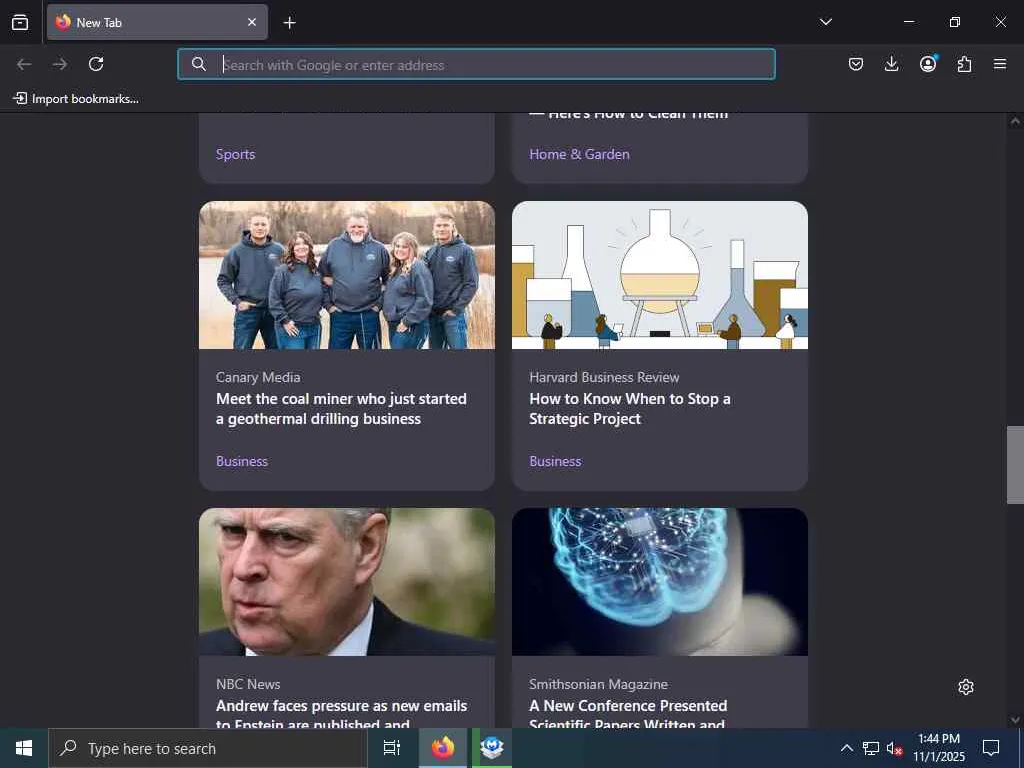The height and width of the screenshot is (768, 1024).
Task: Open the lab flasks illustration thumbnail
Action: 660,275
